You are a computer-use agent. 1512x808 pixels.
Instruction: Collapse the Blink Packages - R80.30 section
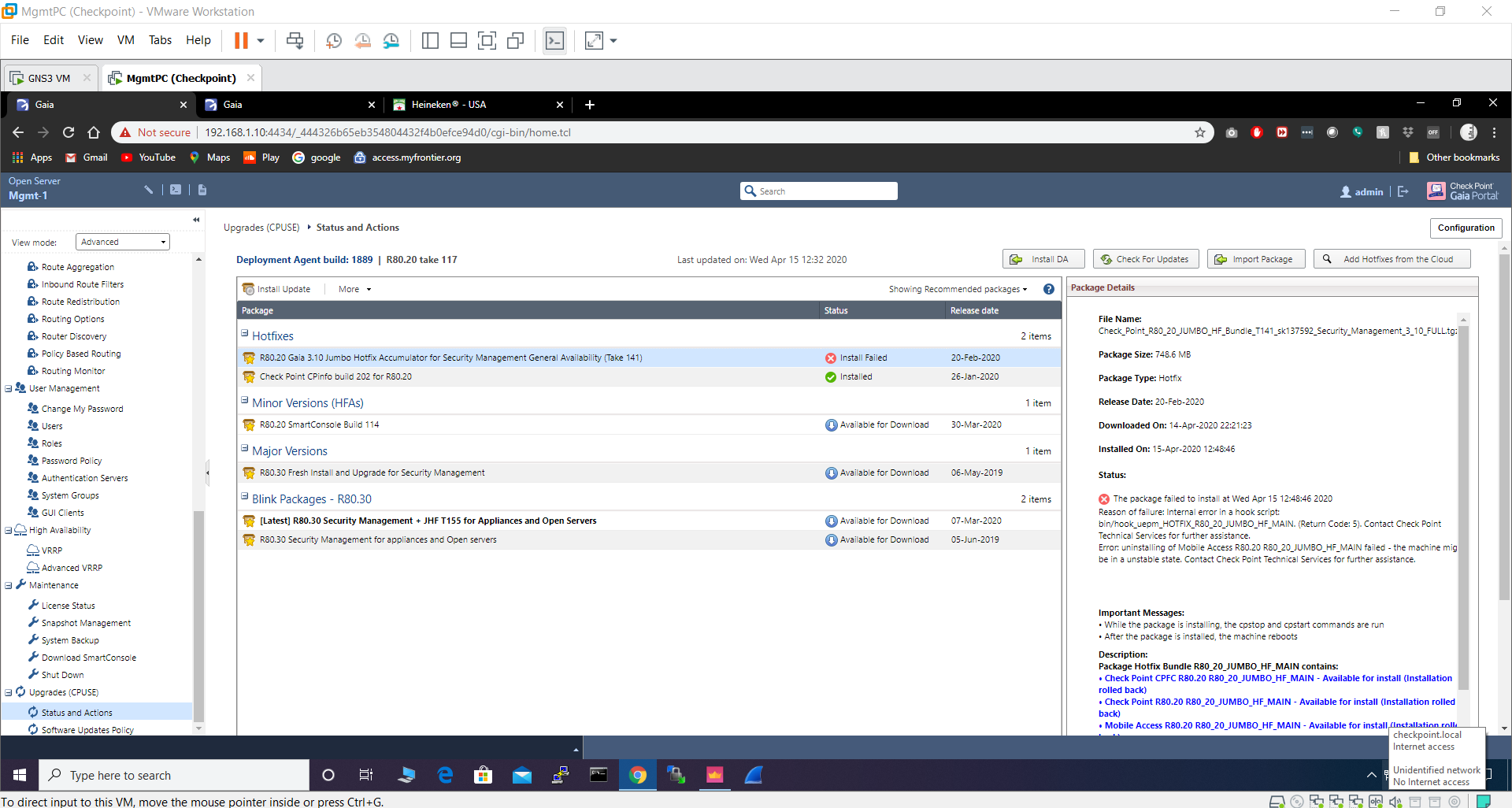click(245, 497)
